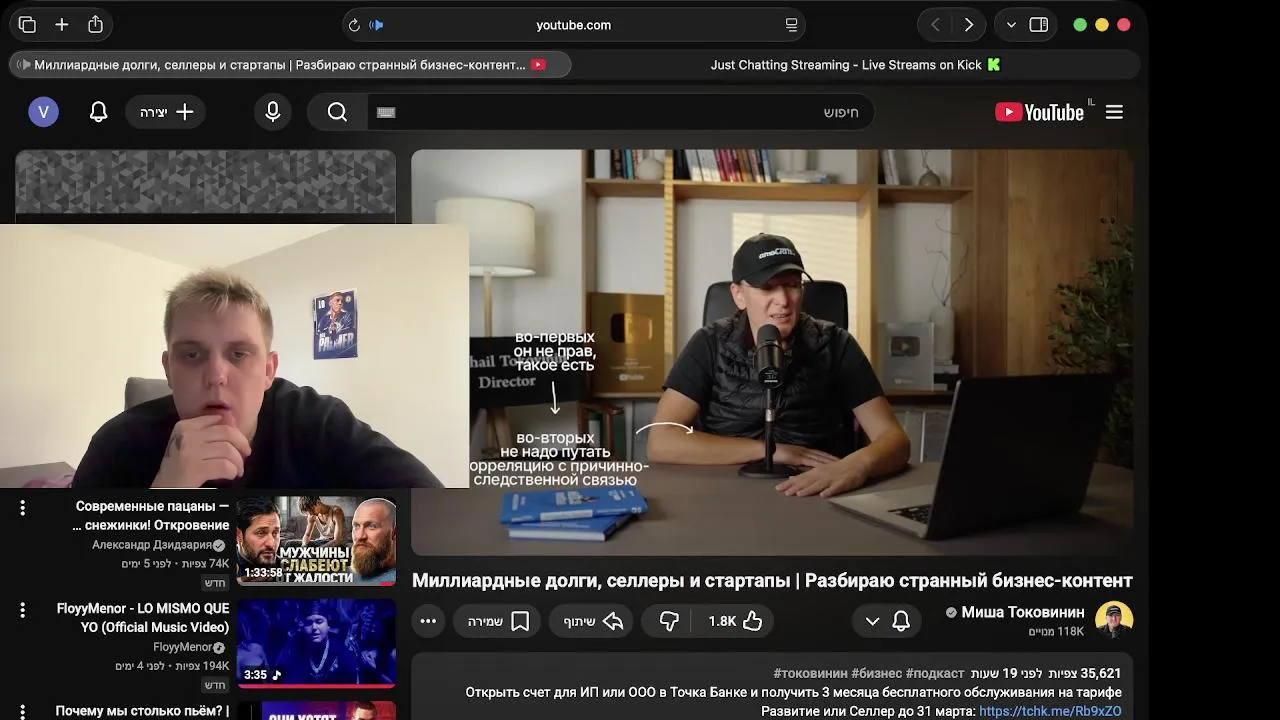This screenshot has width=1280, height=720.
Task: Open on-screen keyboard icon in search
Action: tap(386, 112)
